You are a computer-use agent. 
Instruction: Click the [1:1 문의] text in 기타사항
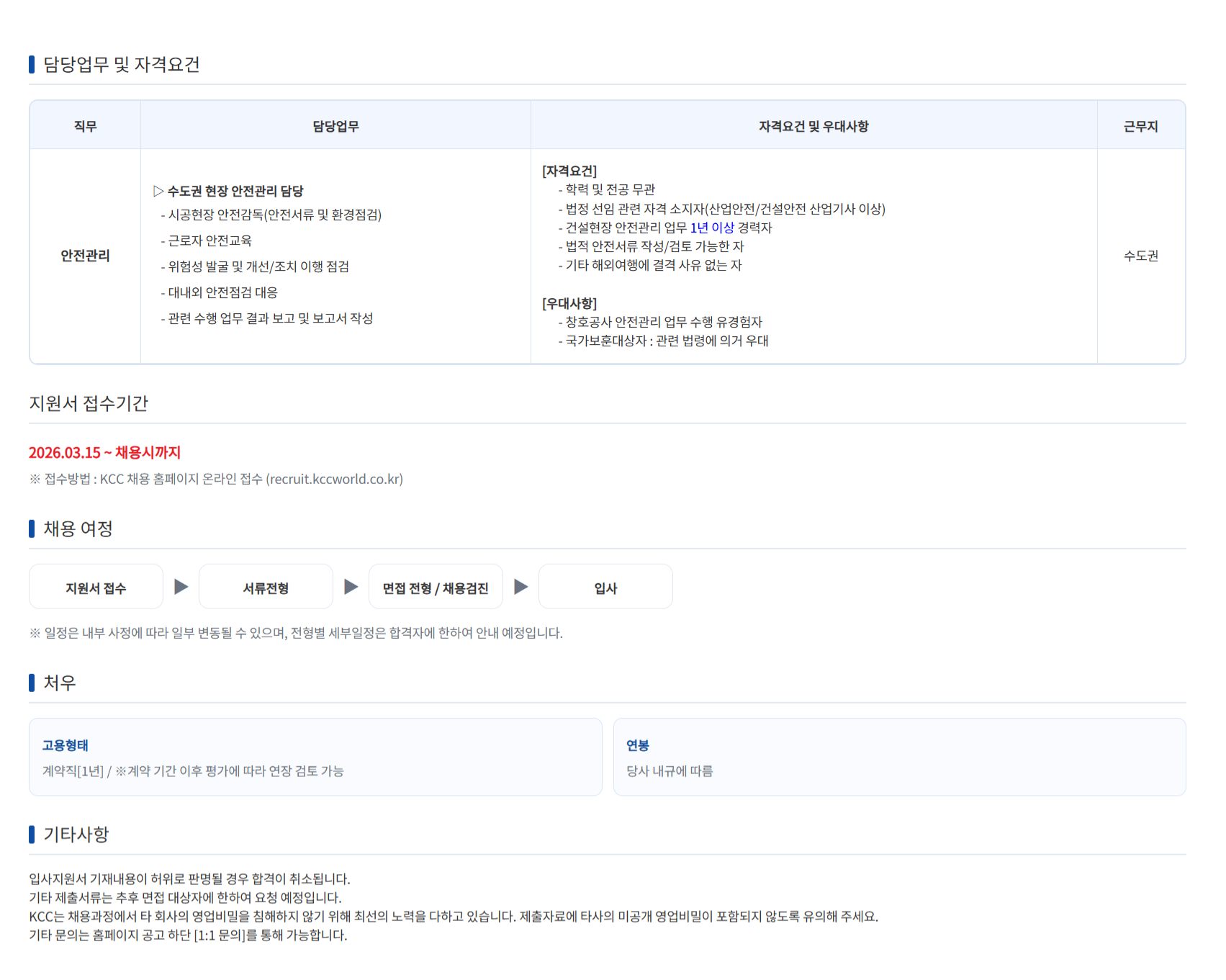click(x=225, y=935)
